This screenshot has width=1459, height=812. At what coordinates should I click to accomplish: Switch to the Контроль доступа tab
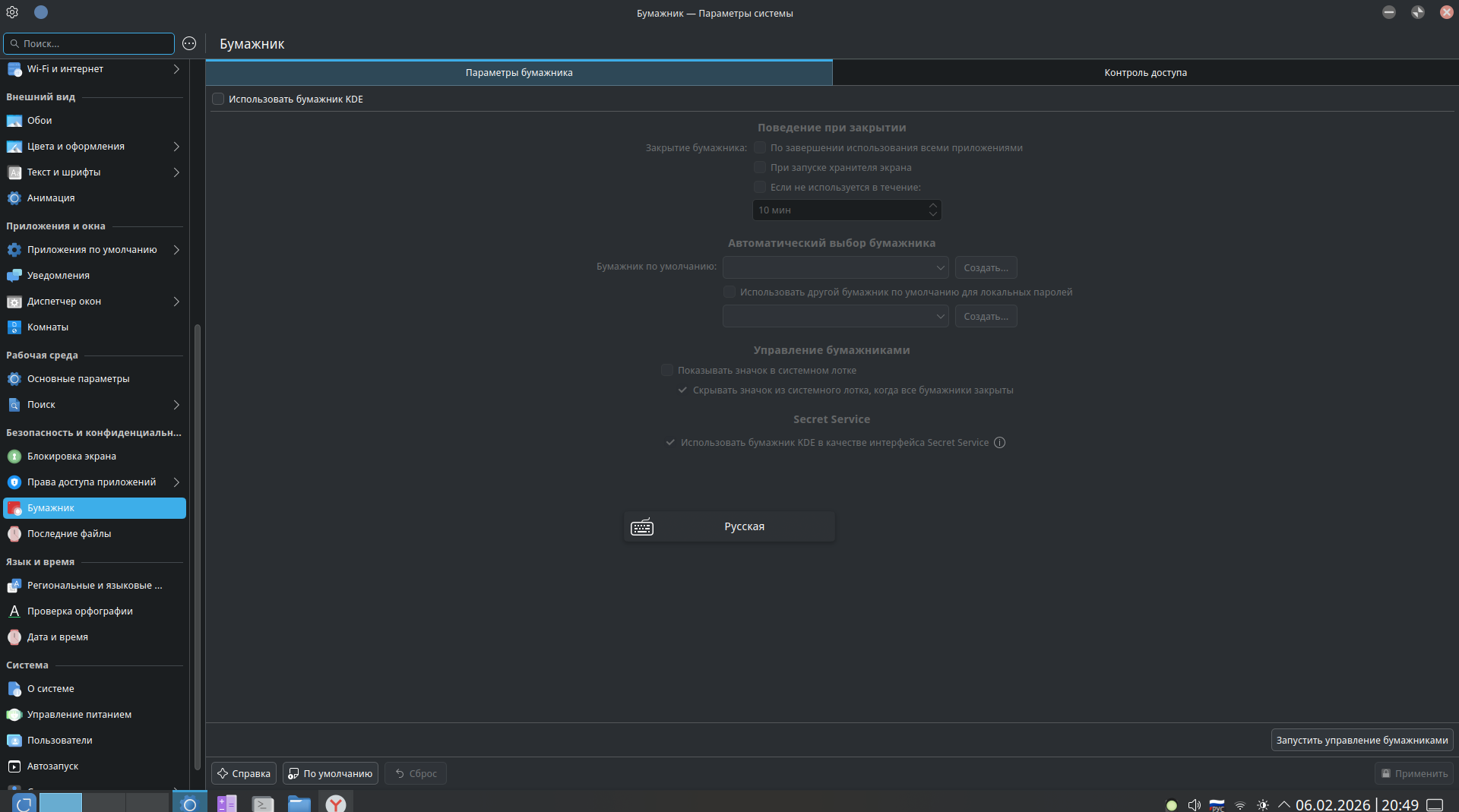(x=1145, y=73)
